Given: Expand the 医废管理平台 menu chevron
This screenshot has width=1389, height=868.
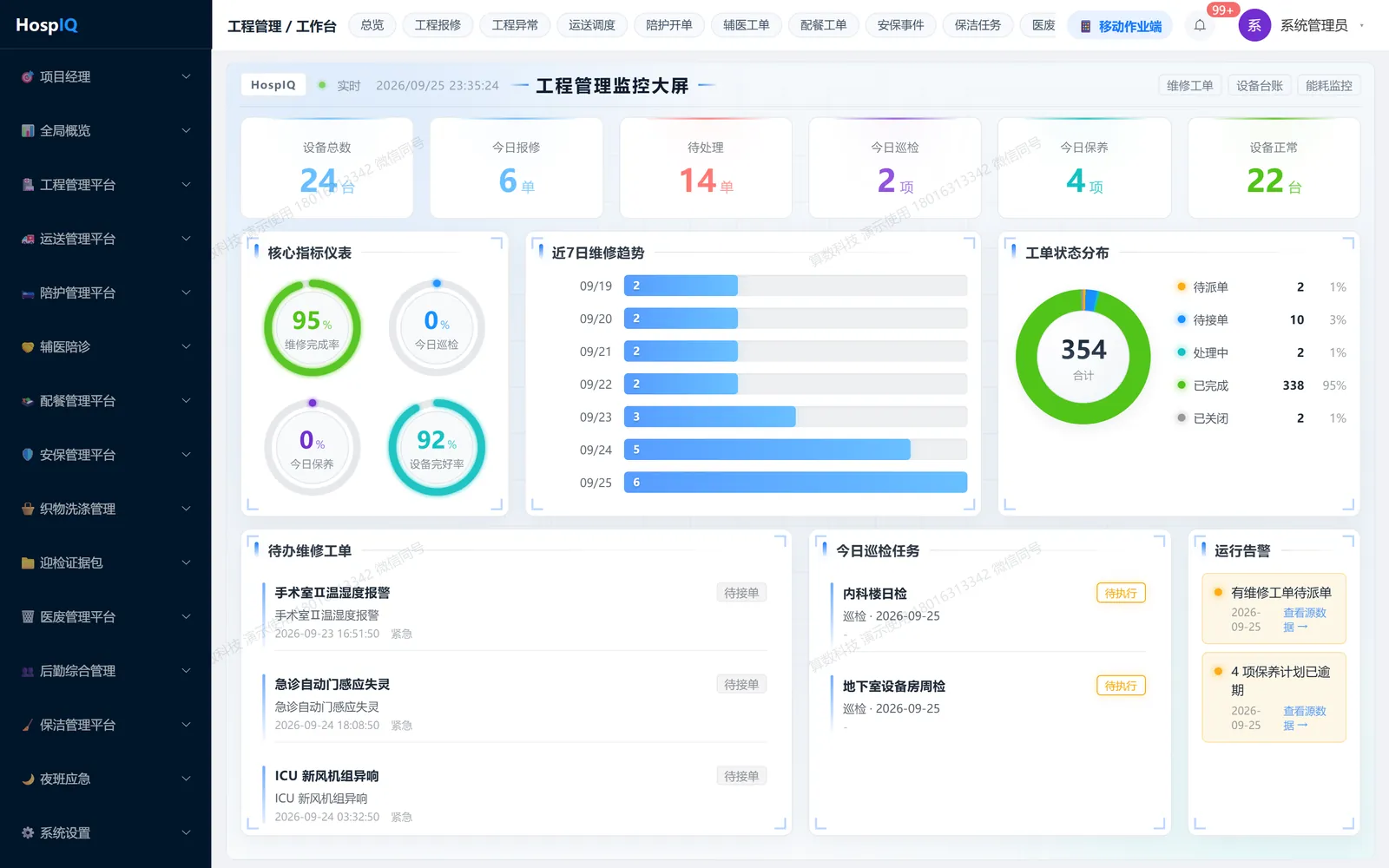Looking at the screenshot, I should click(x=186, y=617).
